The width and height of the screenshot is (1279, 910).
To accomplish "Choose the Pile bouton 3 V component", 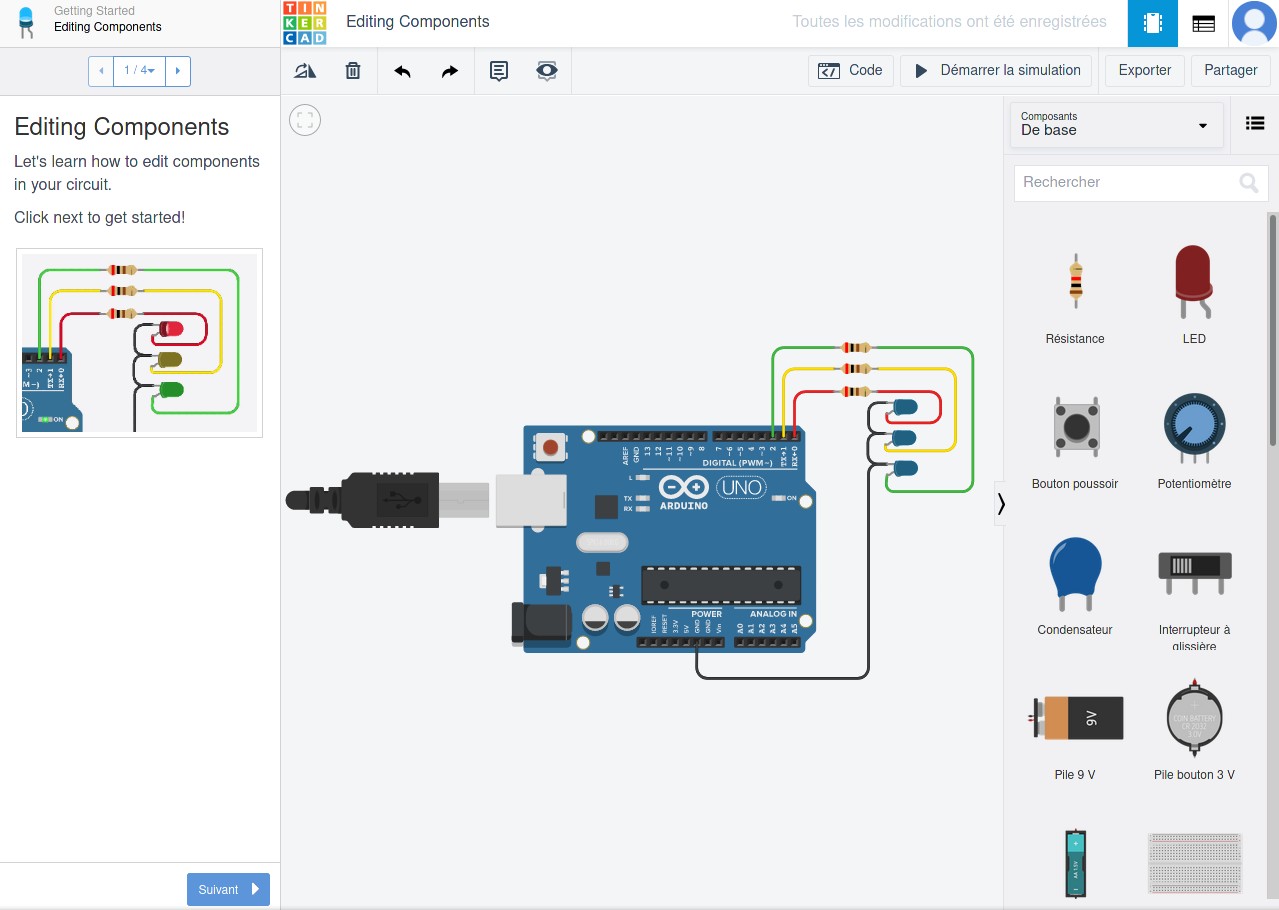I will (1194, 731).
